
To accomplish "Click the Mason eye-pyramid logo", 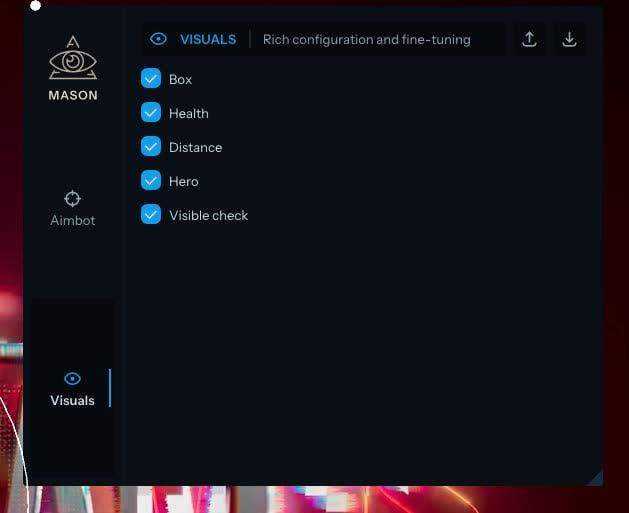I will pos(73,57).
